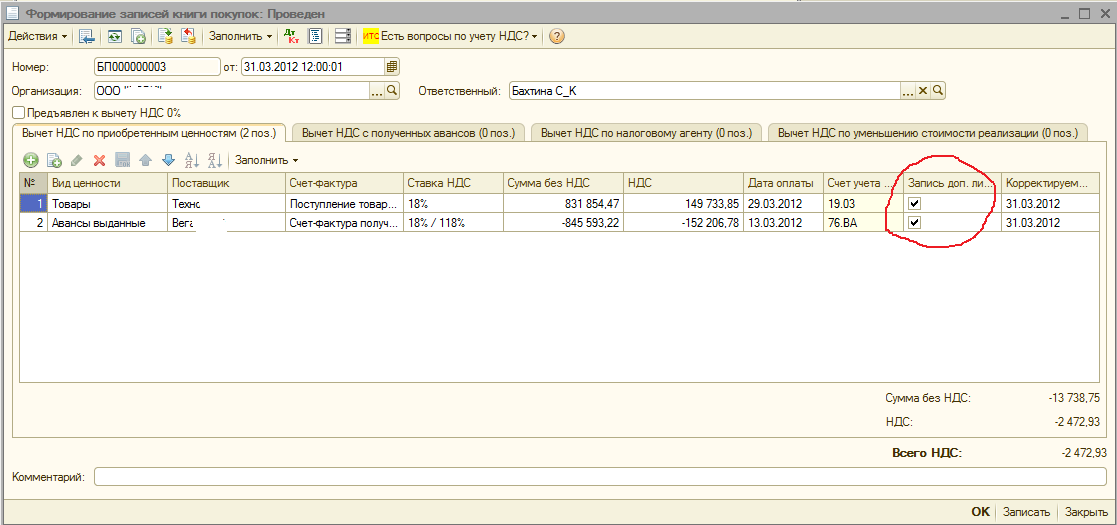1117x525 pixels.
Task: Open the table Заполнить dropdown
Action: coord(266,160)
